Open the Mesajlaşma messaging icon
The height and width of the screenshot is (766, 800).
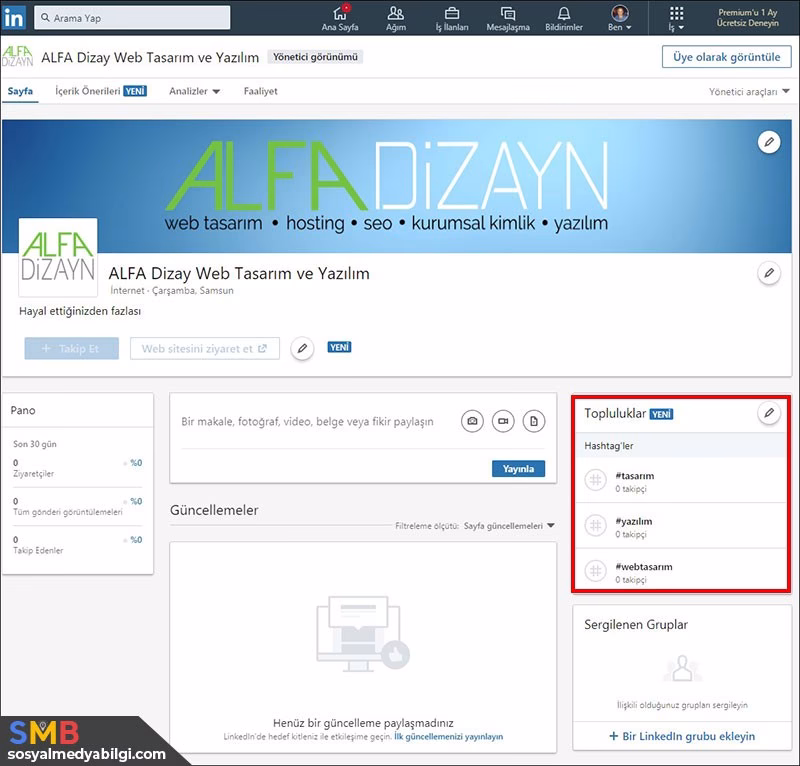tap(508, 16)
